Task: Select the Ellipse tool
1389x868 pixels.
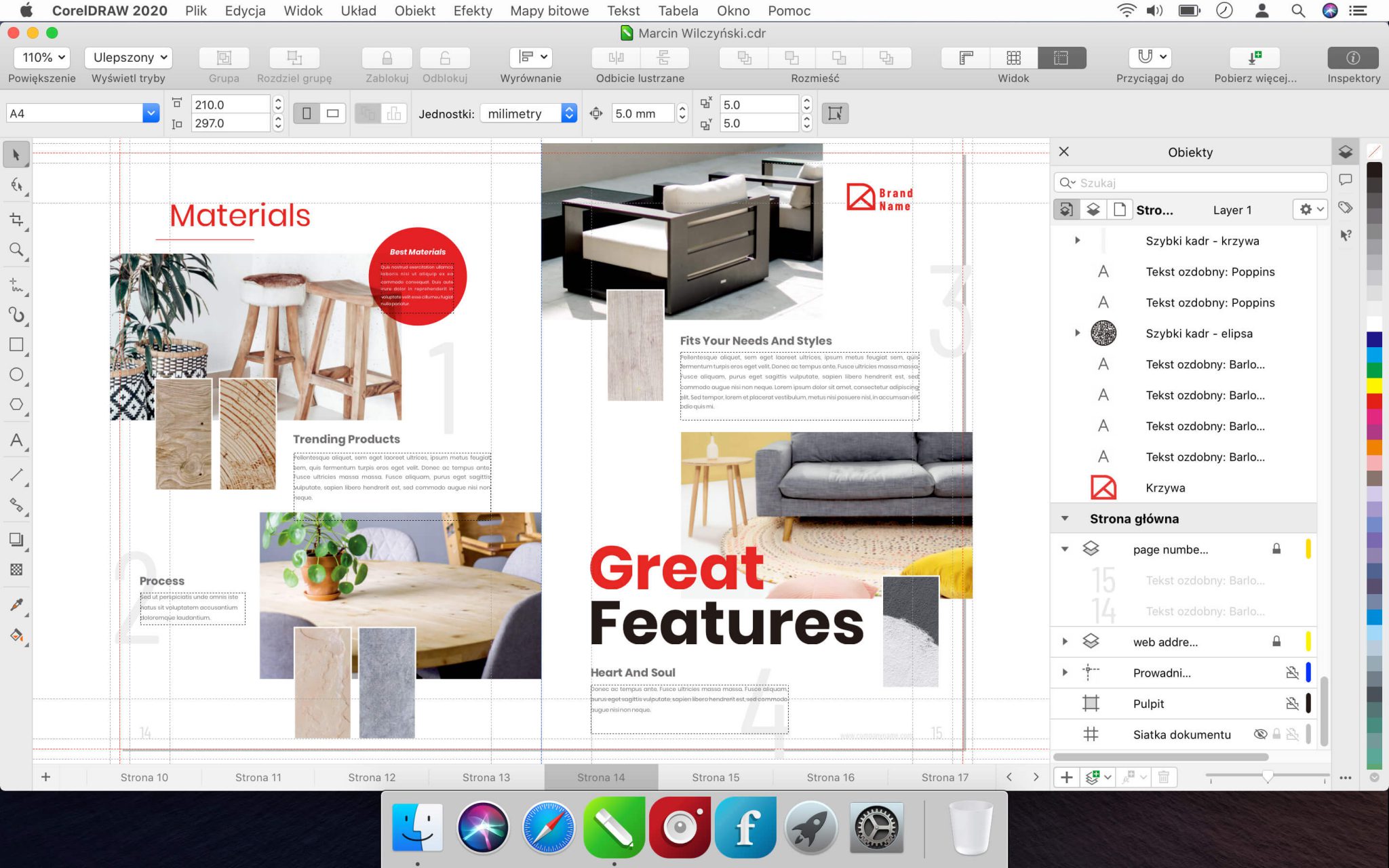Action: click(16, 374)
